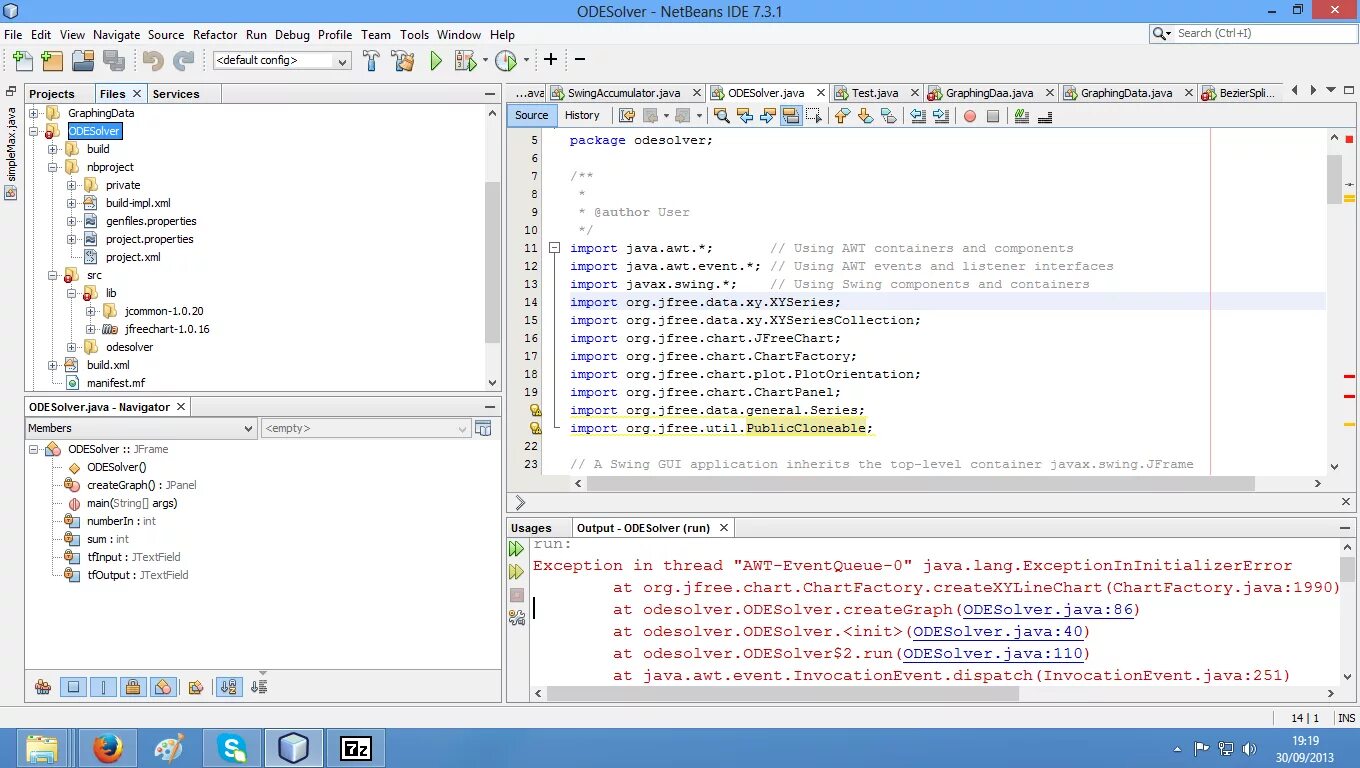Expand the jcommon-1.0.20 node

tap(90, 311)
